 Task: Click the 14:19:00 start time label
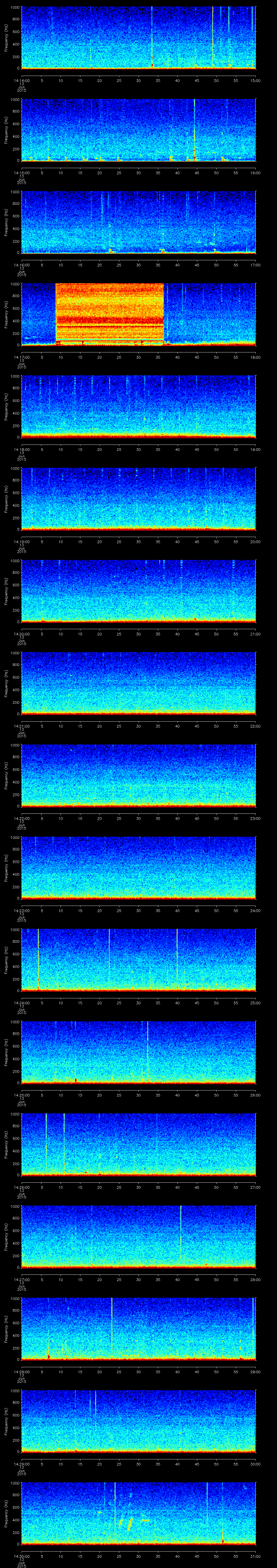(x=21, y=542)
